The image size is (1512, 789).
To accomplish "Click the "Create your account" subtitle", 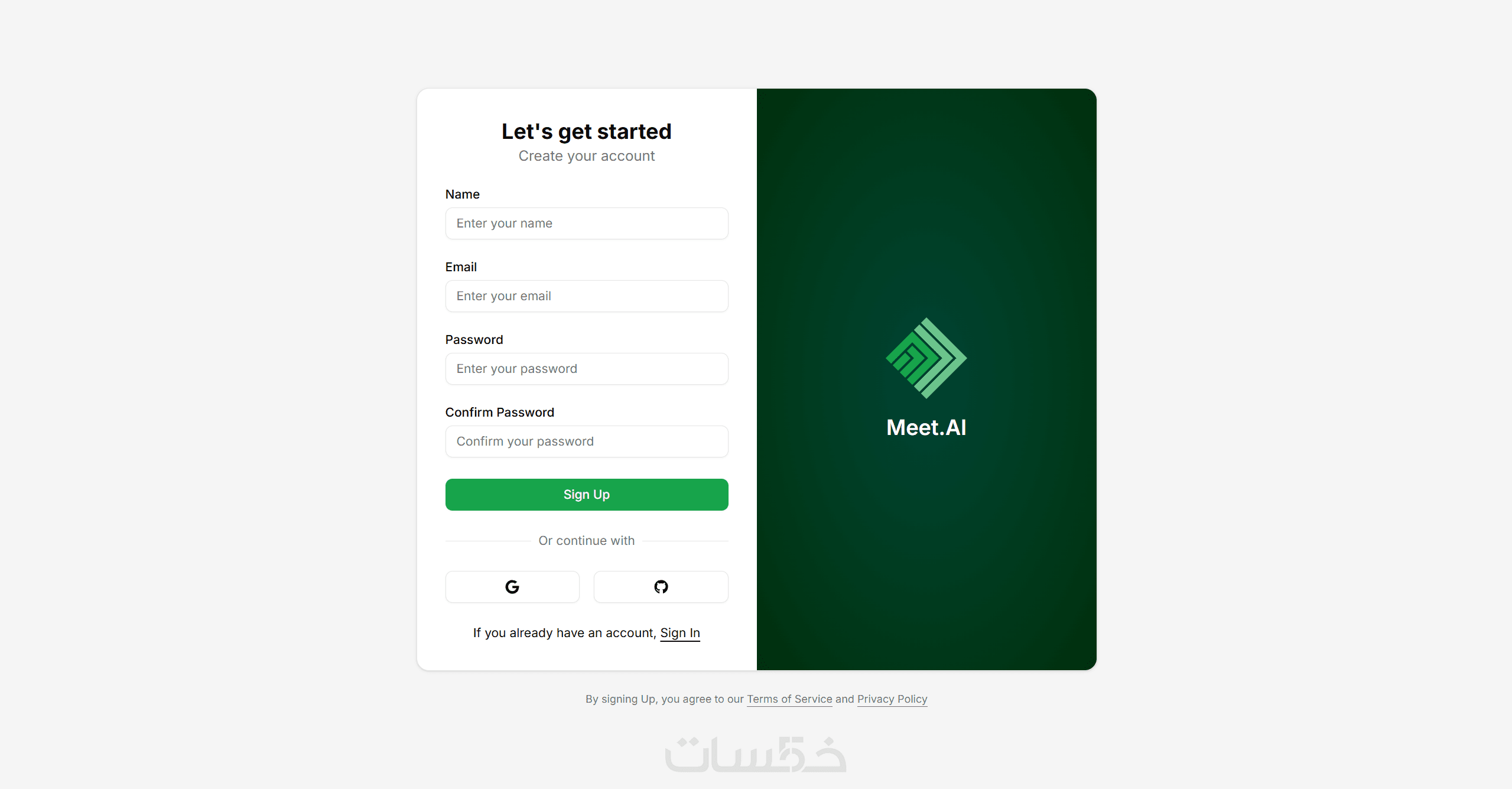I will coord(587,156).
